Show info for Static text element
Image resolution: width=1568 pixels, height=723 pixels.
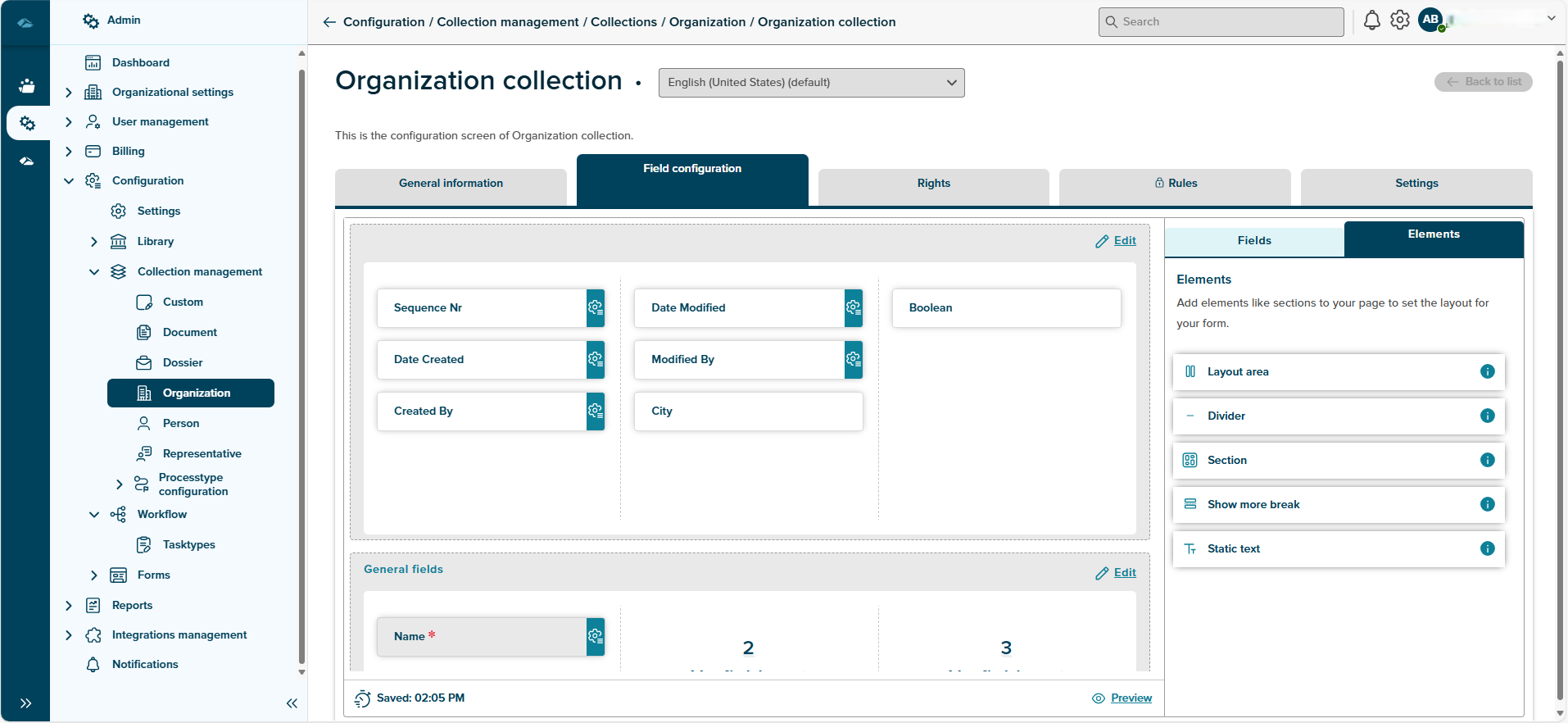[x=1487, y=549]
